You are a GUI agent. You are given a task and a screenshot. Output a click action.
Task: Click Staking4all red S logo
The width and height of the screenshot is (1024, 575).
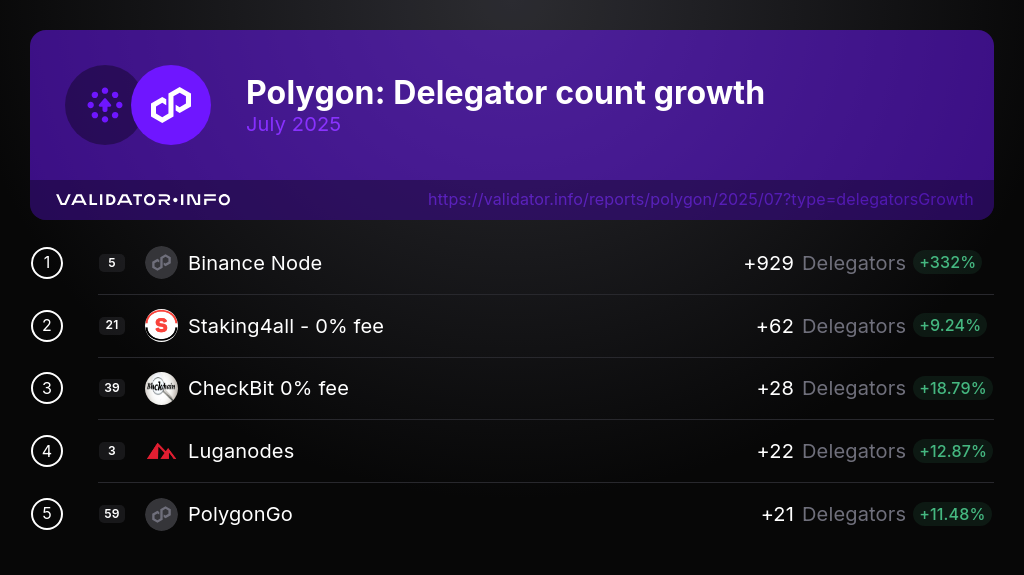coord(161,325)
